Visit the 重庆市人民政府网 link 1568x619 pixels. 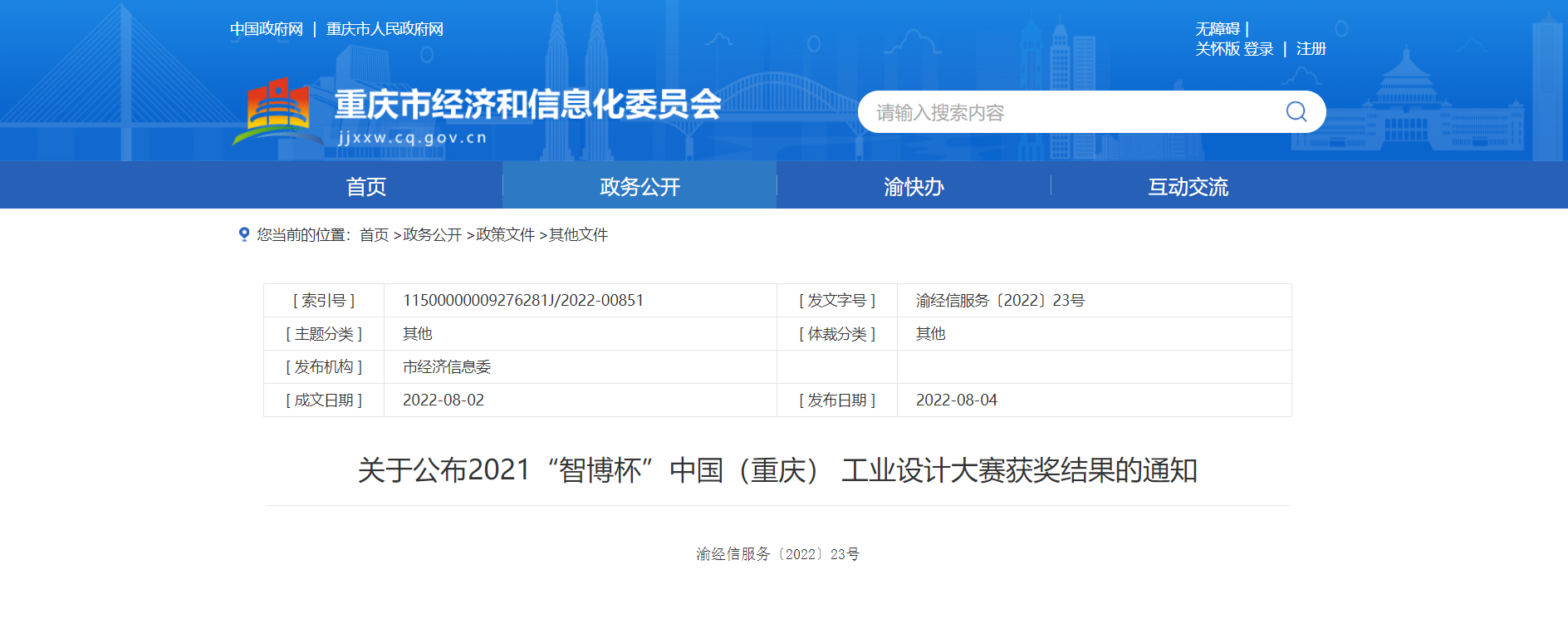click(x=385, y=29)
